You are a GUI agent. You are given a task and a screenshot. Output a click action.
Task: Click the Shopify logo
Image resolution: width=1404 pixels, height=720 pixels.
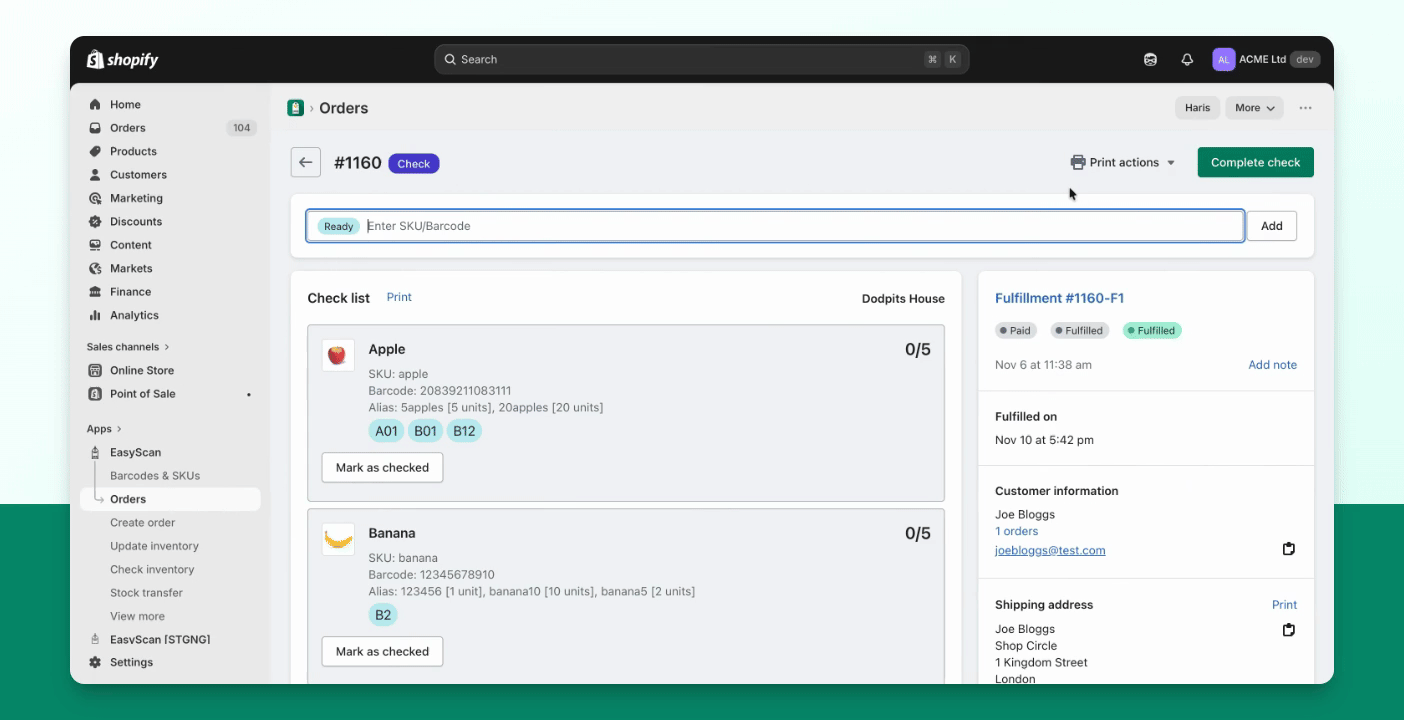122,59
